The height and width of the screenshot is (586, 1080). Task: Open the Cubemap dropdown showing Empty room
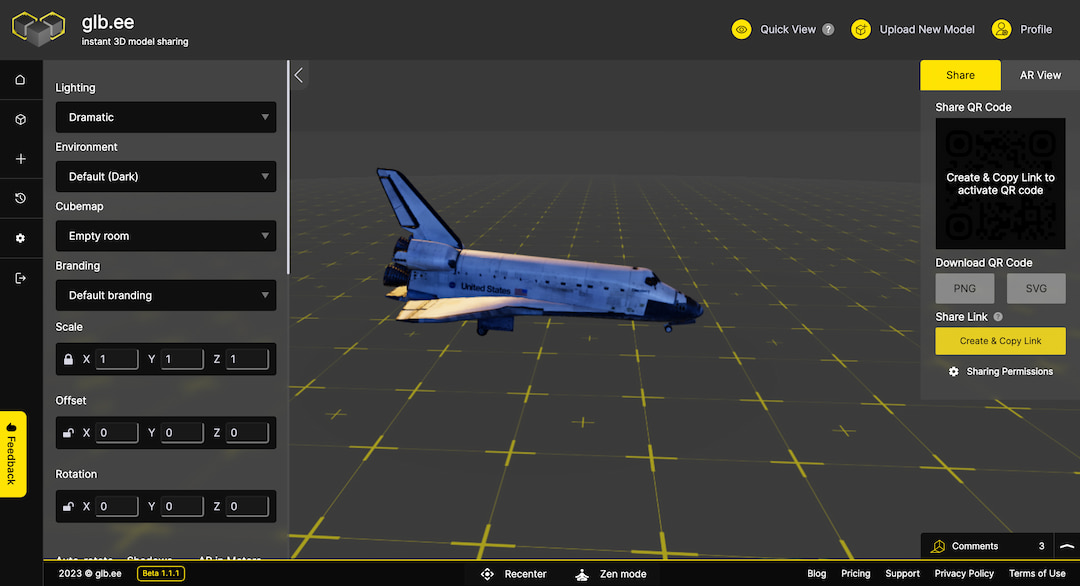coord(165,236)
